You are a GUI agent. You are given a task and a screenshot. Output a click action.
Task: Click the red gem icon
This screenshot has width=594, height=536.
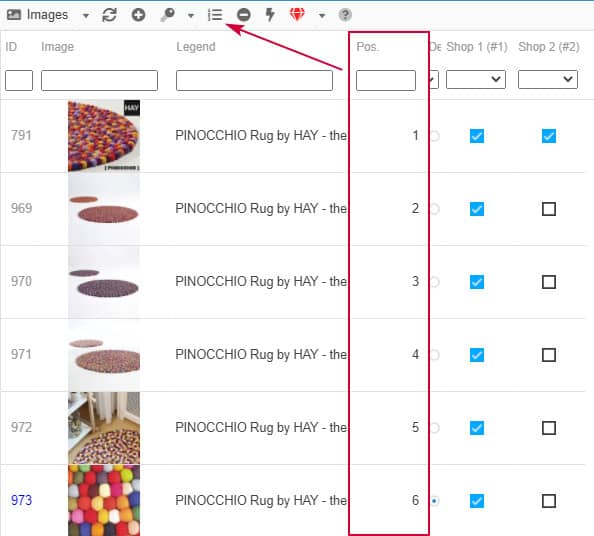297,15
